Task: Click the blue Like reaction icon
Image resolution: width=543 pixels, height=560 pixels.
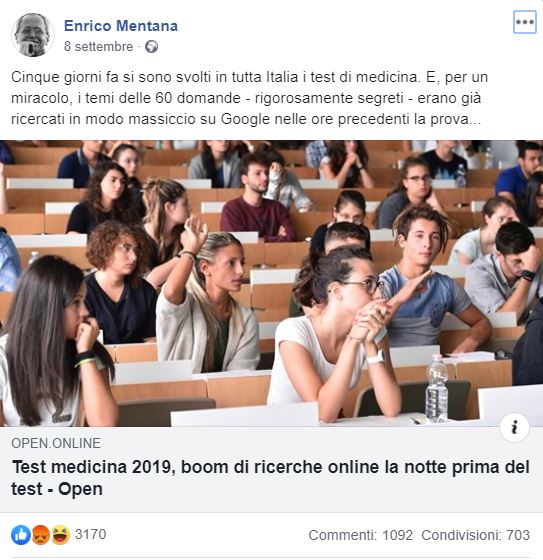Action: tap(21, 535)
